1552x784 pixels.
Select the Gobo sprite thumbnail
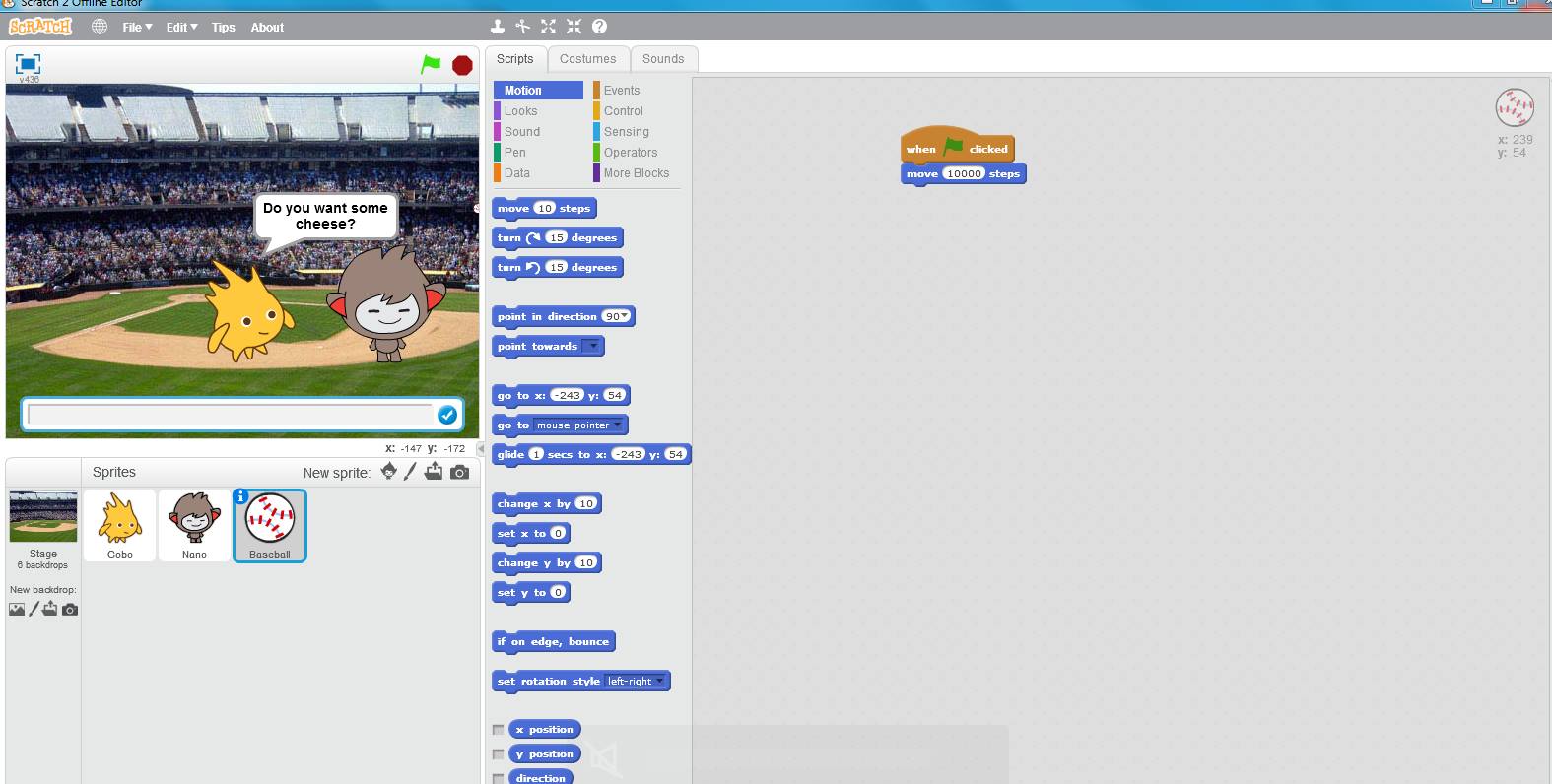(x=119, y=526)
